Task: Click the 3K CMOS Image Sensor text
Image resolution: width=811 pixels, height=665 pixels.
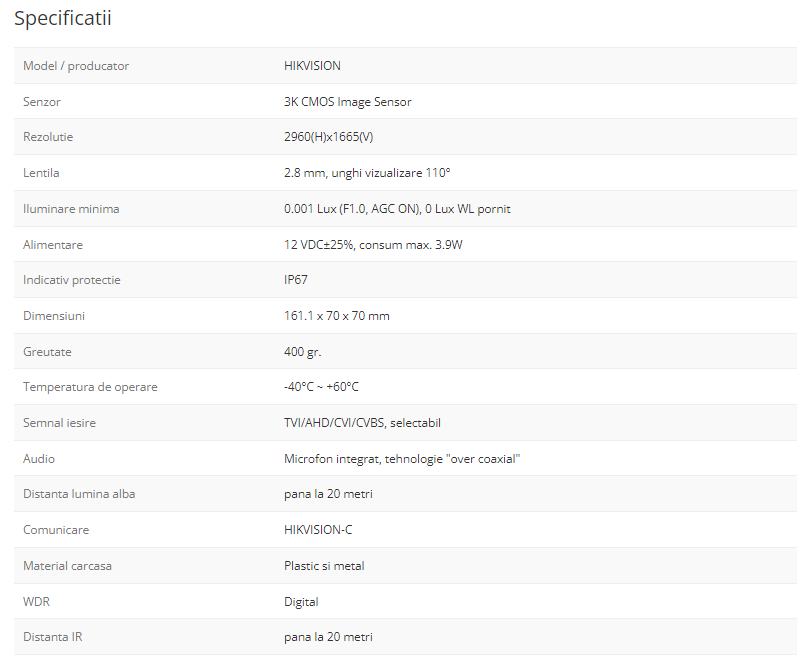Action: click(347, 102)
